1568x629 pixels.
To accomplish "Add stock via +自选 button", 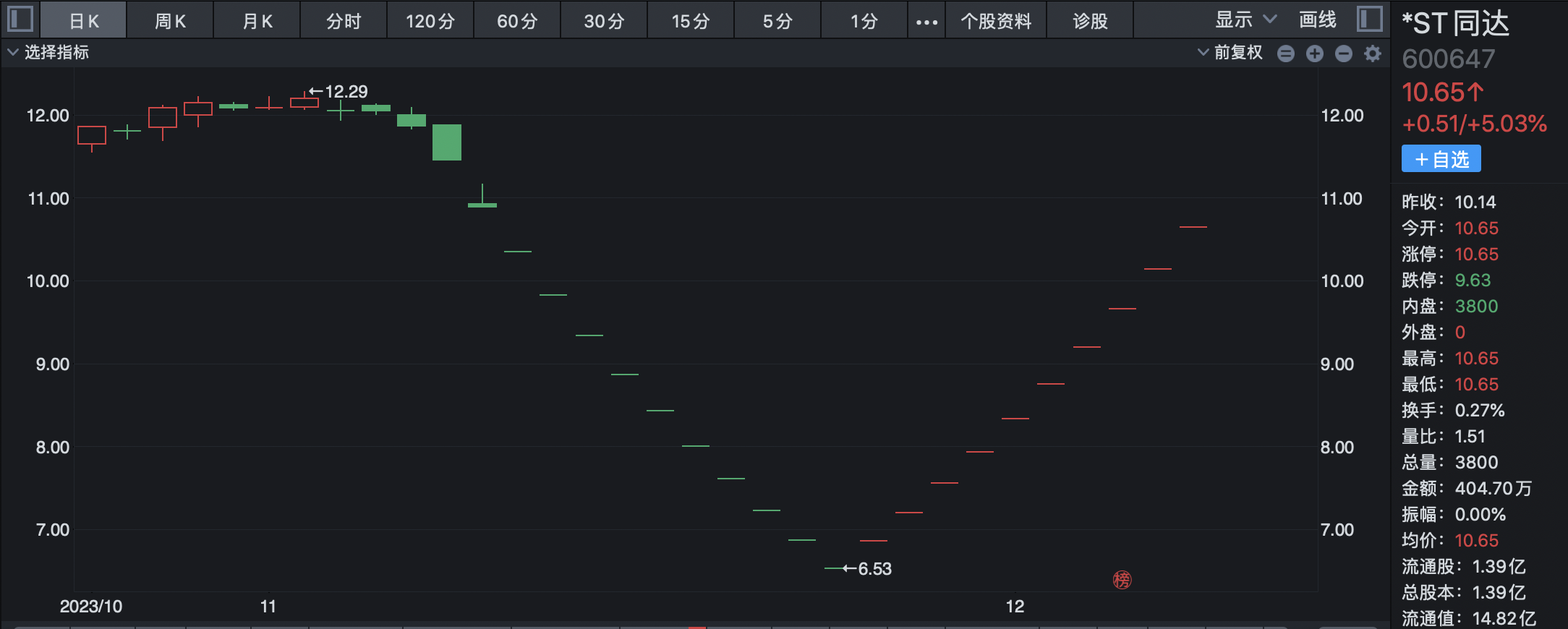I will pos(1441,159).
